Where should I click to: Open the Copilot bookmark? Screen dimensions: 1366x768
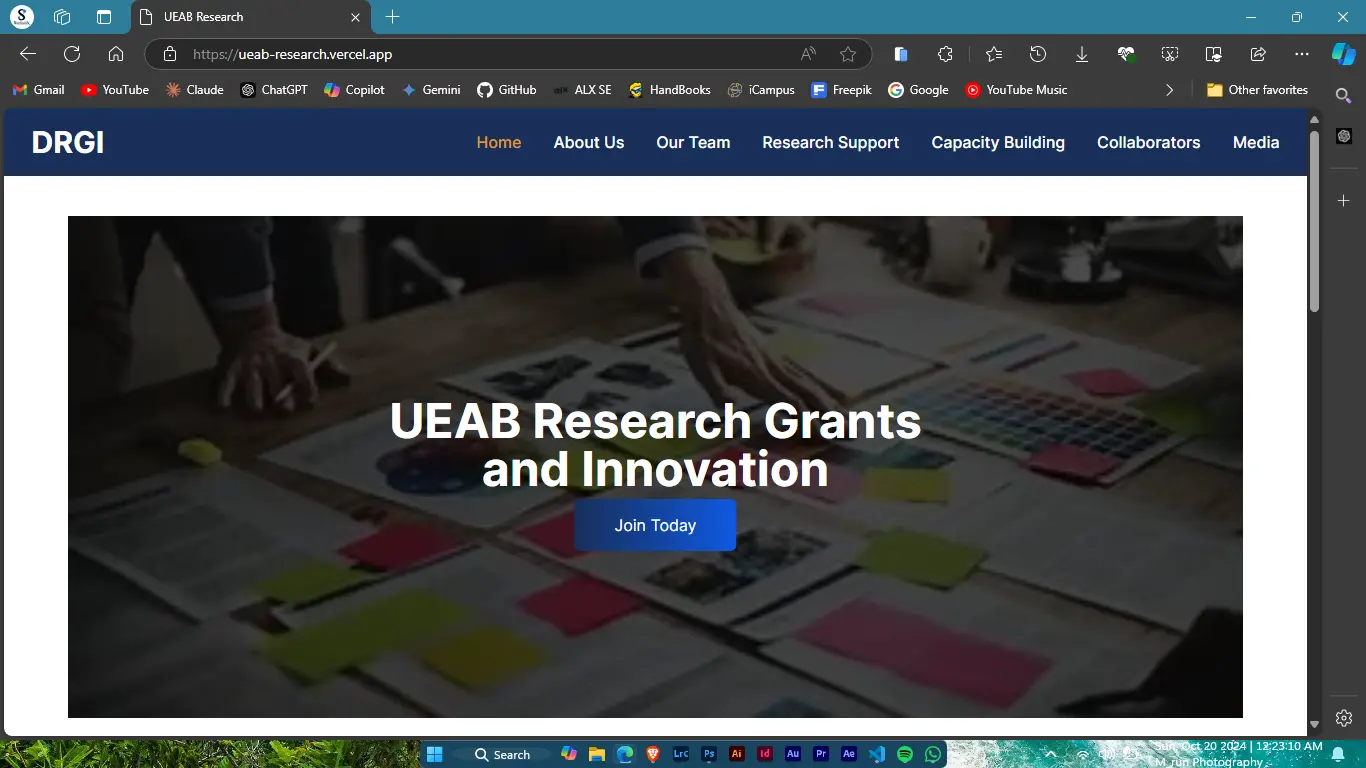coord(355,90)
